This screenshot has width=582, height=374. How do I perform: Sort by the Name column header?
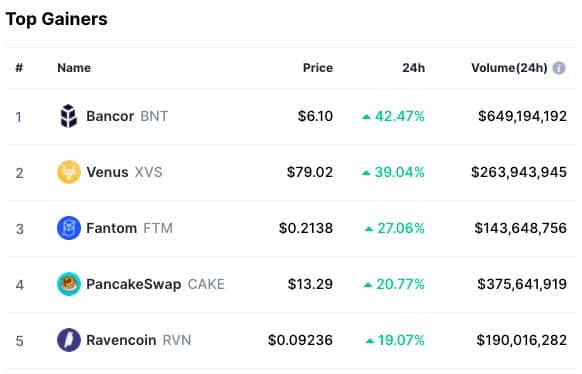coord(74,68)
